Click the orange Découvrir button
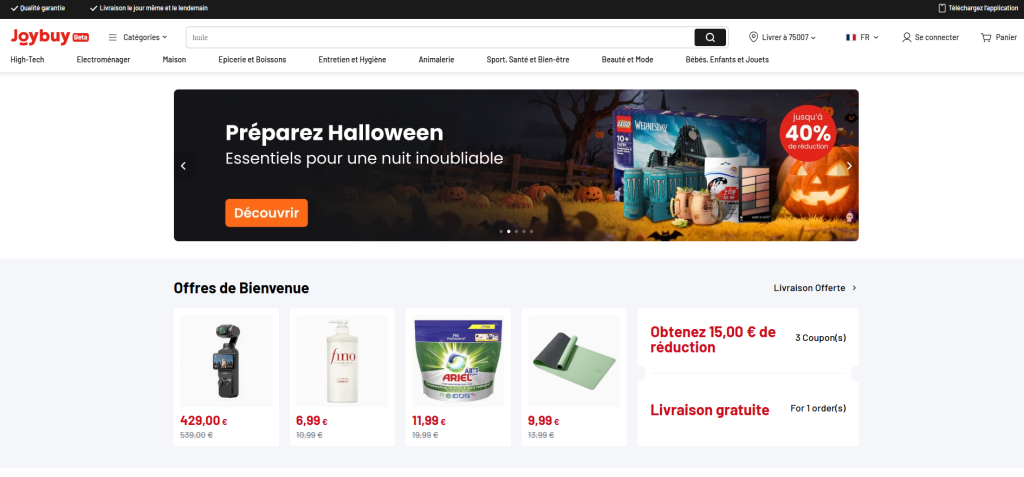Screen dimensions: 1024x477 (266, 213)
